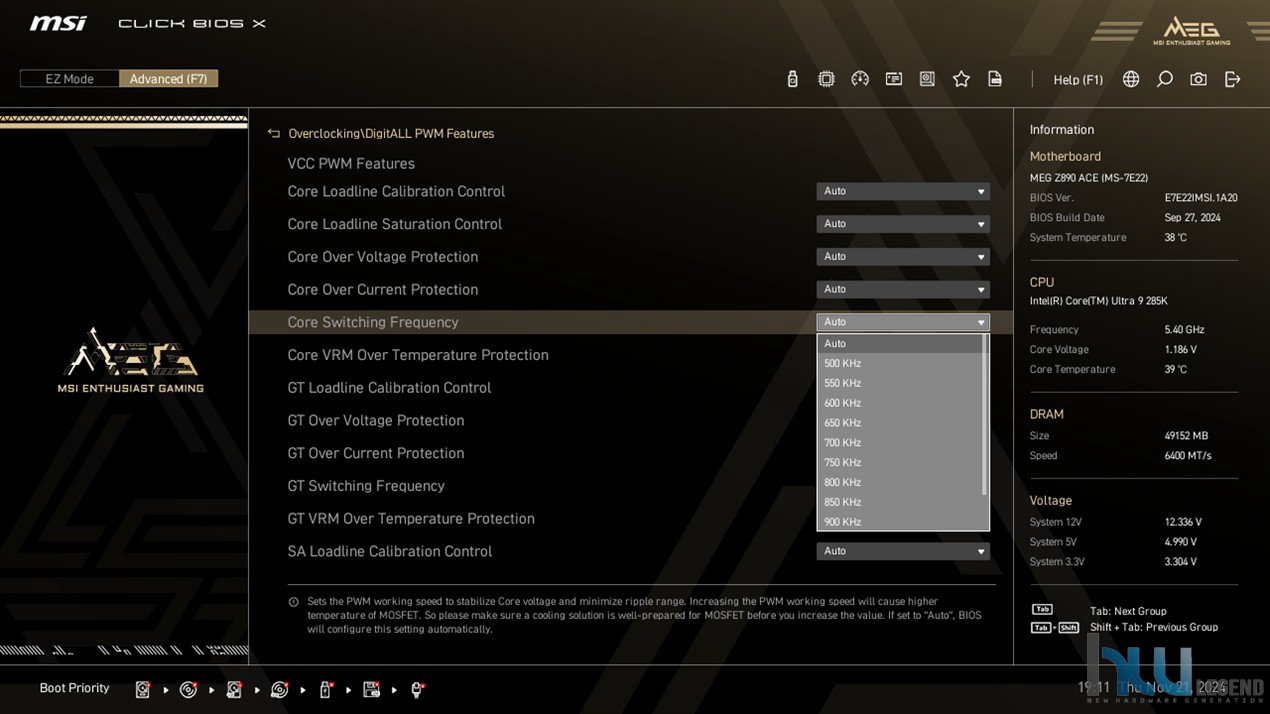Open the log file document icon
Viewport: 1270px width, 714px height.
995,79
